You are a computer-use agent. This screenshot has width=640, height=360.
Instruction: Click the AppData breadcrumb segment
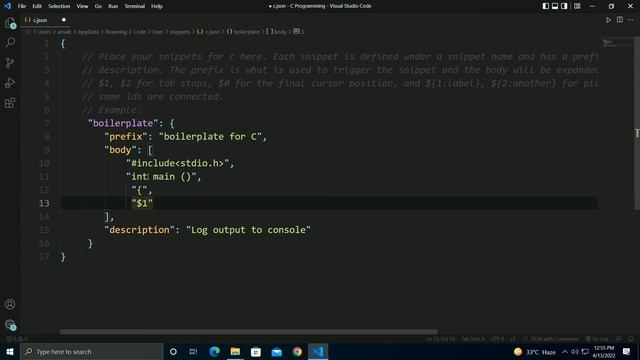click(88, 31)
